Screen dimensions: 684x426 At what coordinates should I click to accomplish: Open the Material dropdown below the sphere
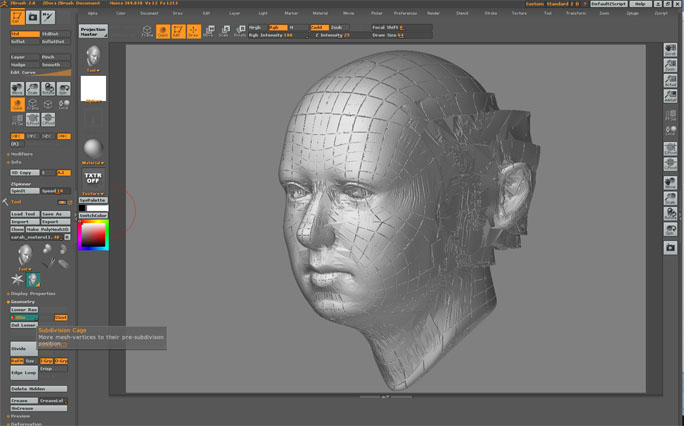coord(93,163)
